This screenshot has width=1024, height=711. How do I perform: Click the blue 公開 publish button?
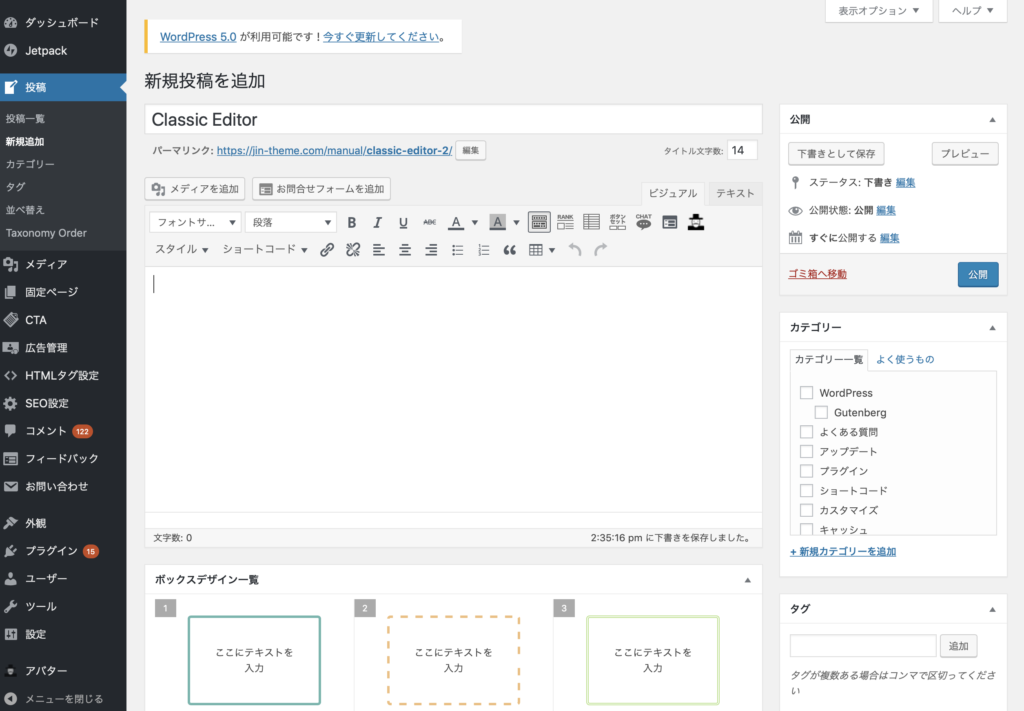(977, 274)
